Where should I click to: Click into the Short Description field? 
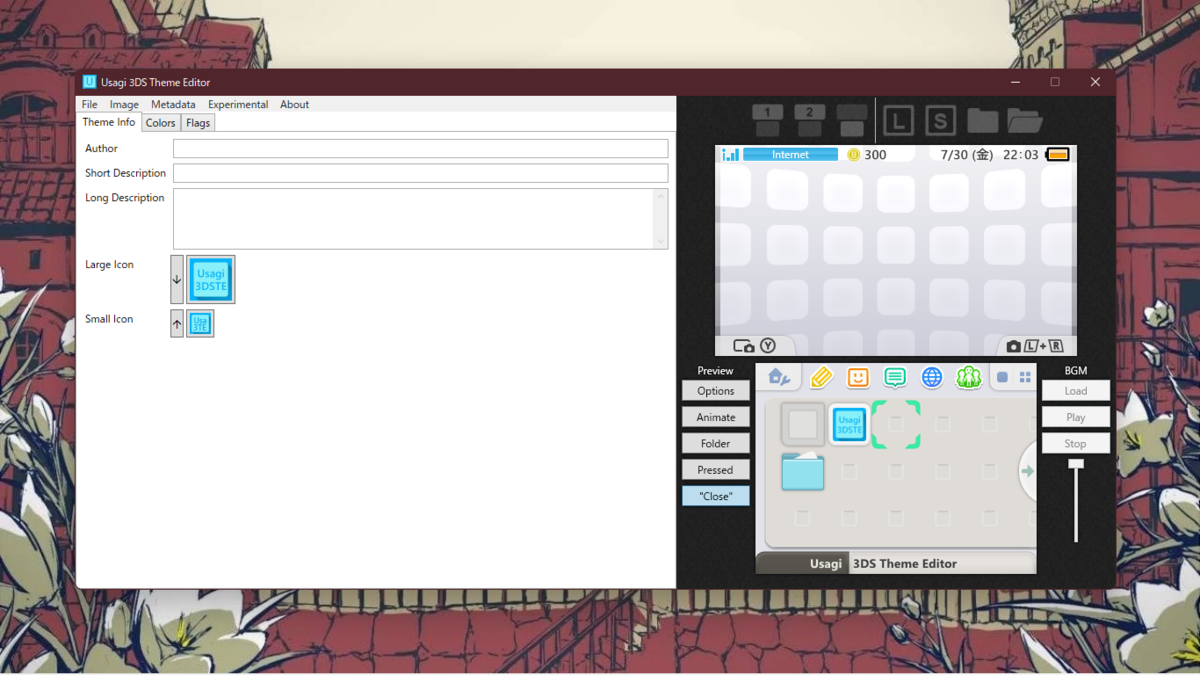coord(420,173)
